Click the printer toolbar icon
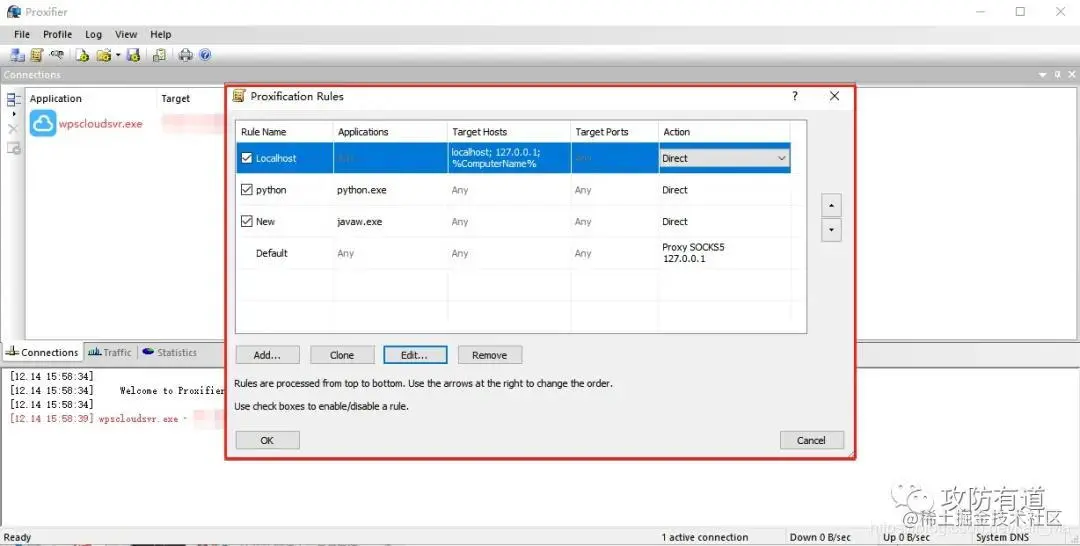 tap(185, 55)
